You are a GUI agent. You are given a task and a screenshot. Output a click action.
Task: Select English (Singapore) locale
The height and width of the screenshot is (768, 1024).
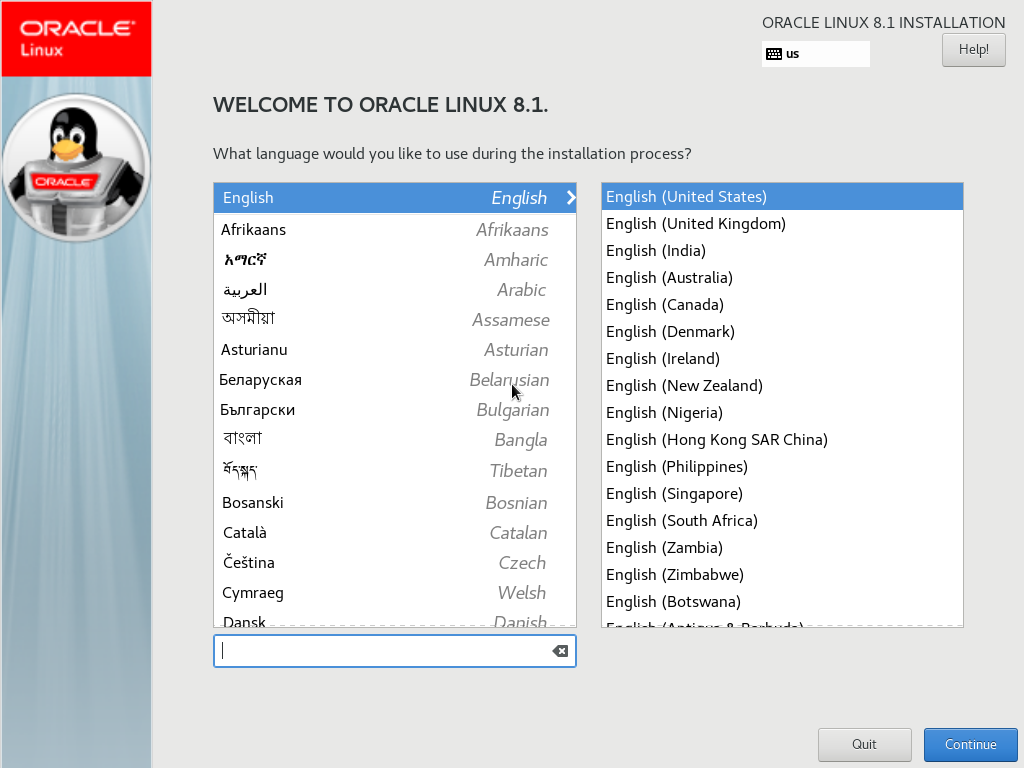782,494
